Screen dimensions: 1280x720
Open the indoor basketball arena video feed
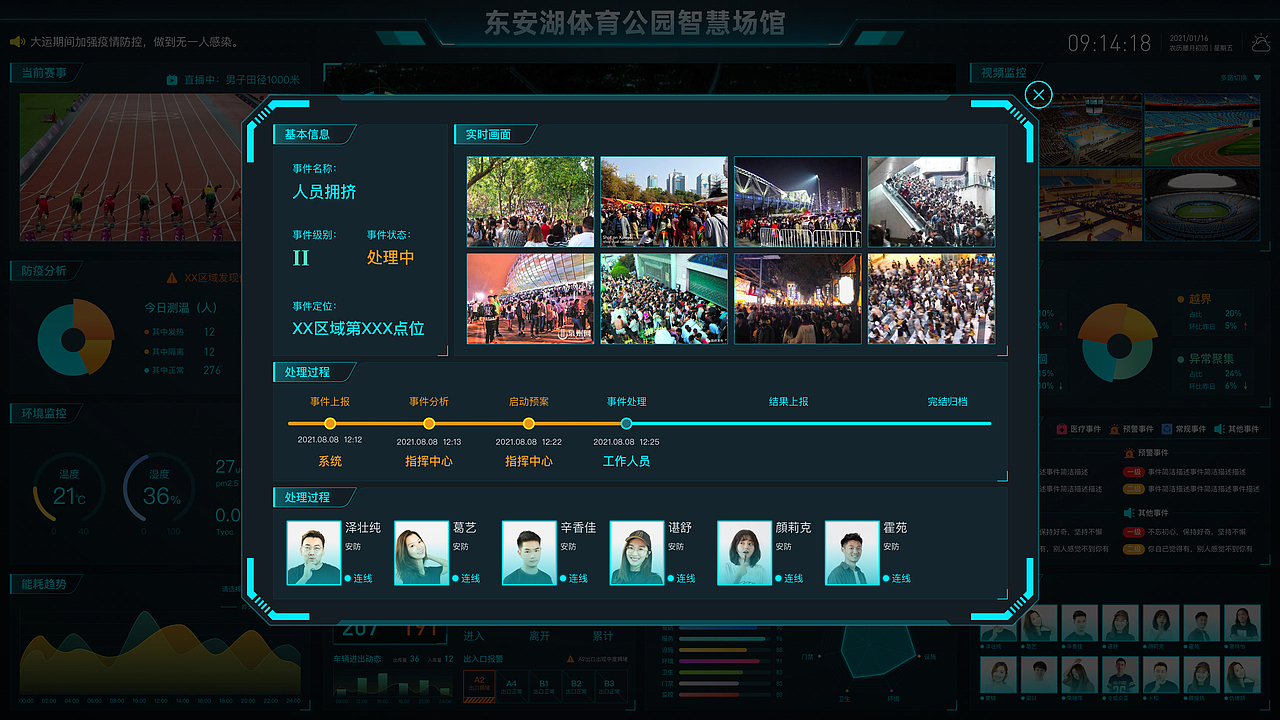(1090, 130)
